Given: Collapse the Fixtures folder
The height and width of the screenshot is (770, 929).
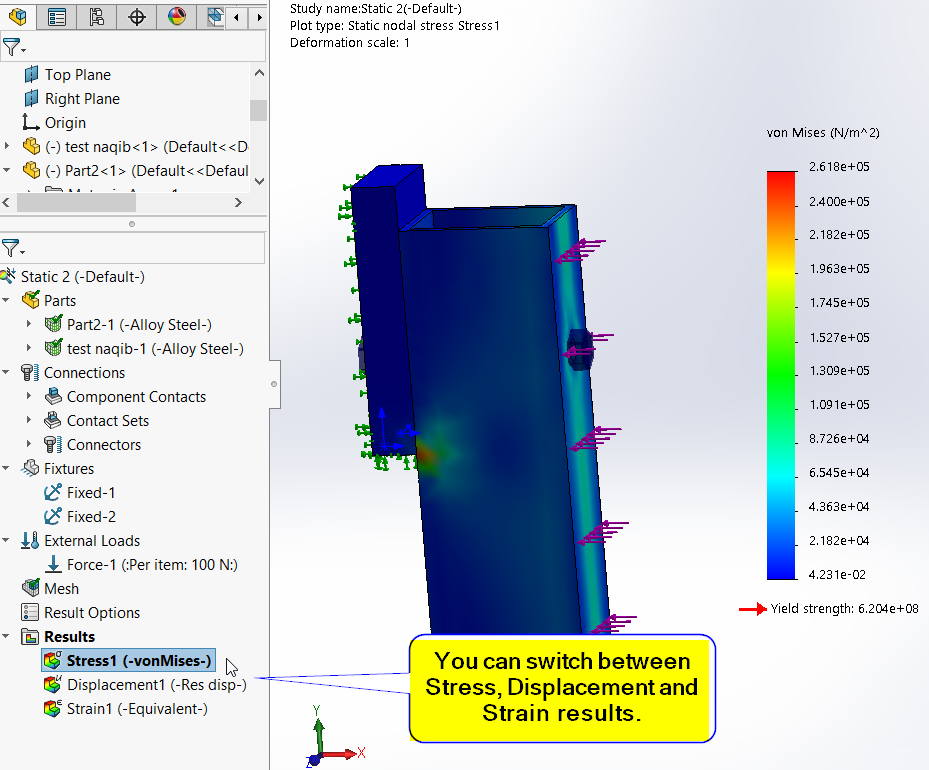Looking at the screenshot, I should click(6, 468).
